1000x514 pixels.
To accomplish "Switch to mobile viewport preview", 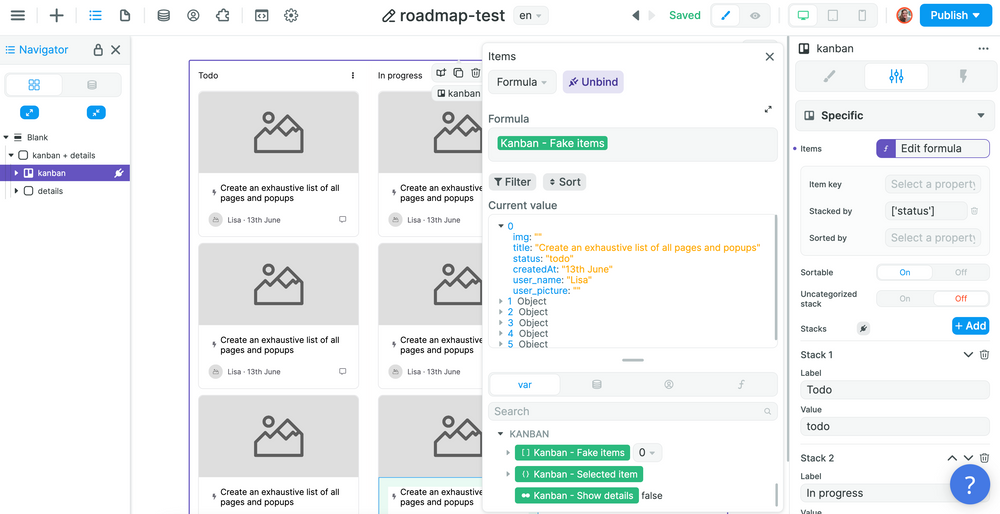I will 862,15.
